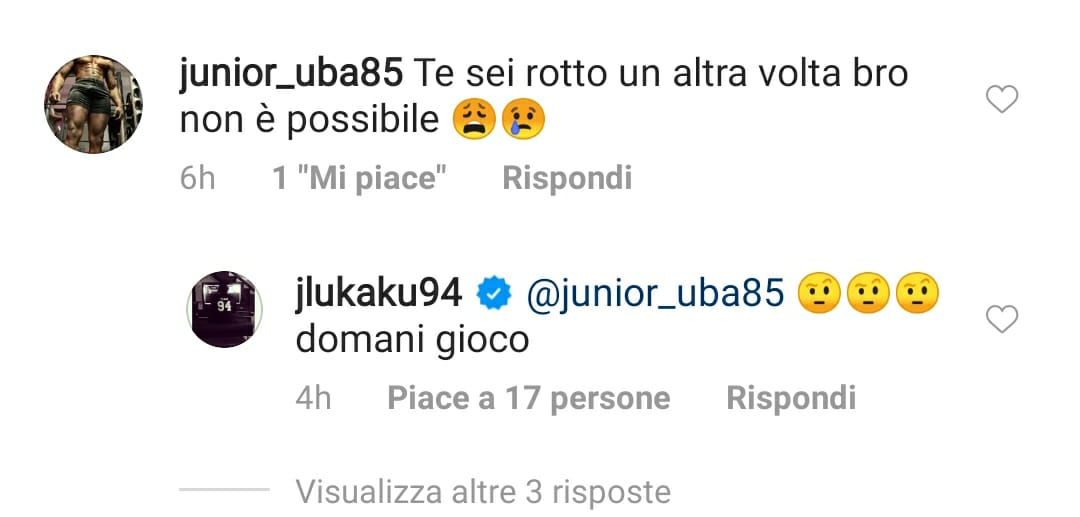Like jlukaku94's reply with the heart icon
The height and width of the screenshot is (517, 1080).
click(1001, 319)
